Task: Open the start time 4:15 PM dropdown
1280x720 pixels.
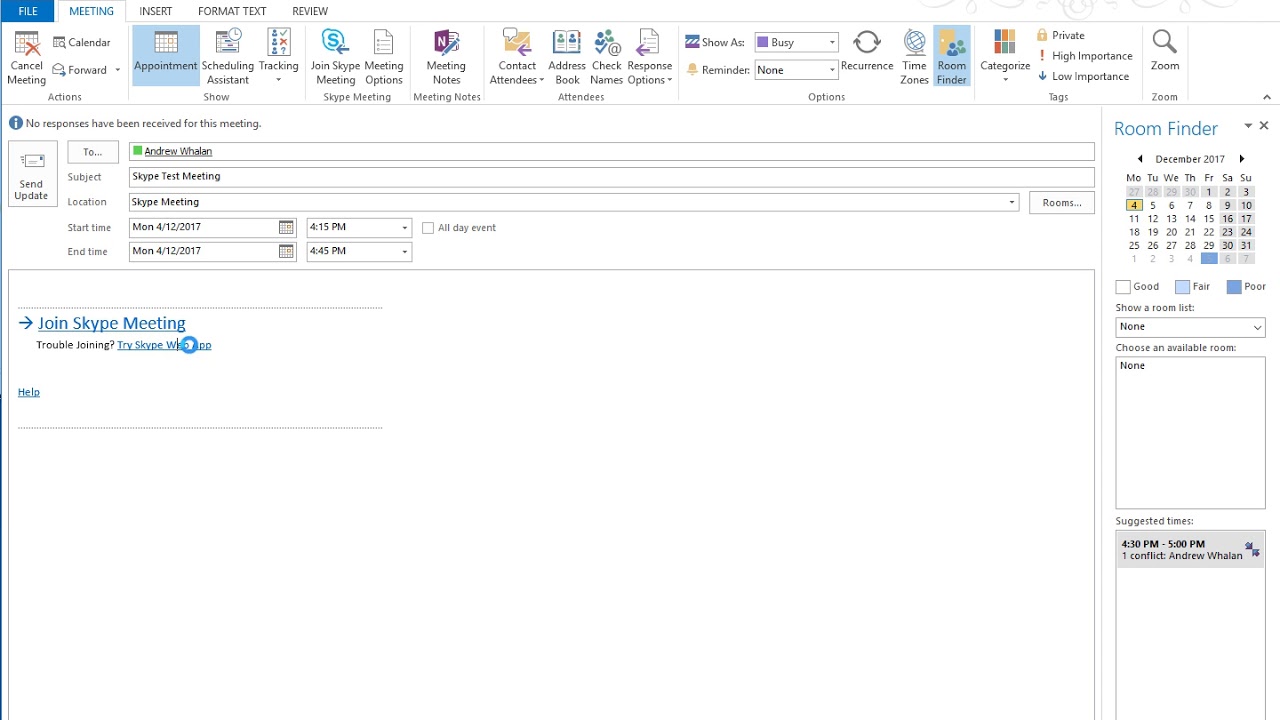Action: [404, 227]
